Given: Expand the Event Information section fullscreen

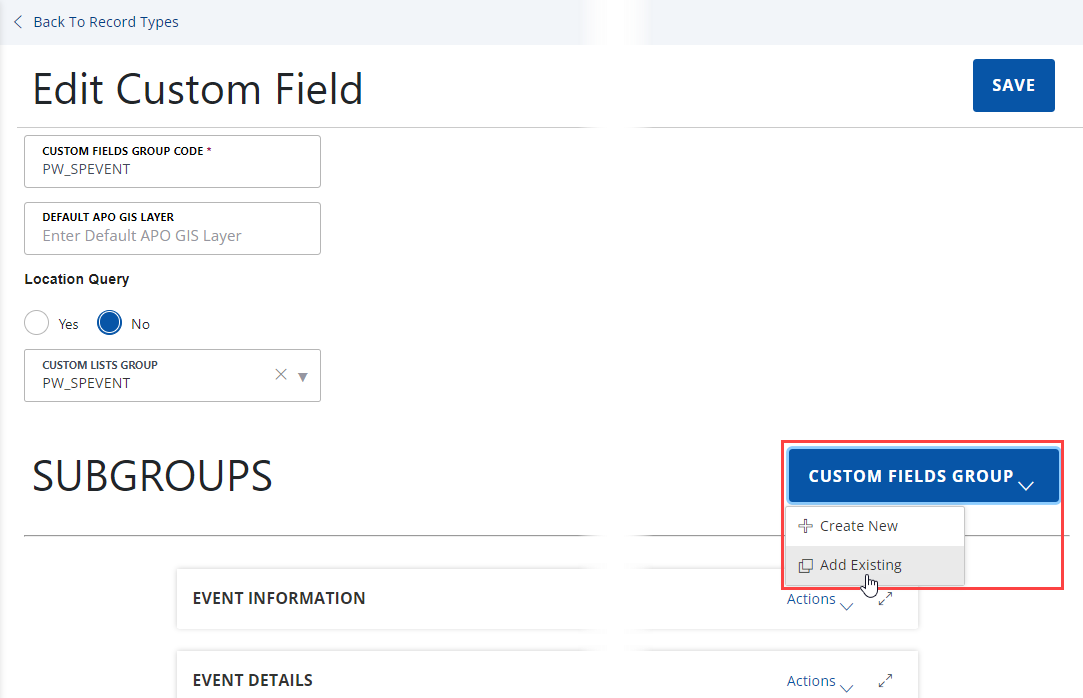Looking at the screenshot, I should (885, 598).
